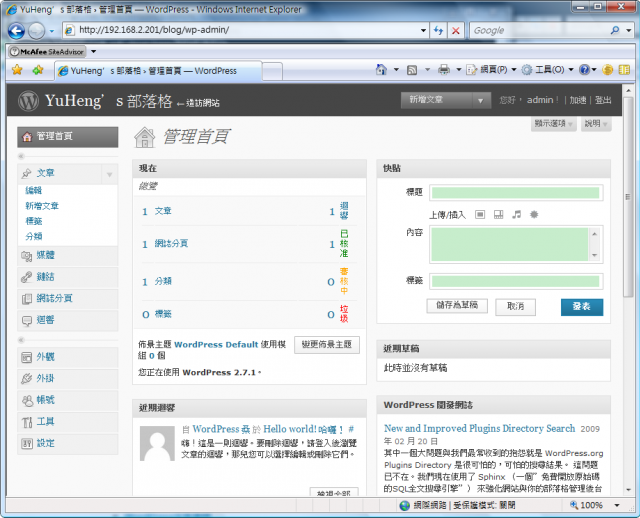Click the Add to Favorites icon

click(38, 70)
